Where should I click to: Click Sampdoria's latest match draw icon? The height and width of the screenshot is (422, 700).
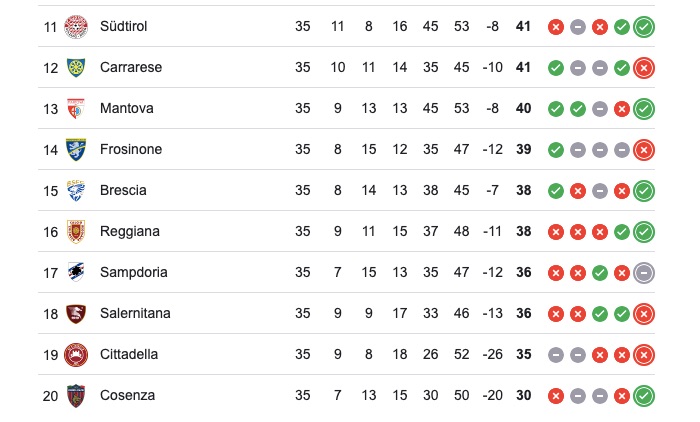click(644, 272)
